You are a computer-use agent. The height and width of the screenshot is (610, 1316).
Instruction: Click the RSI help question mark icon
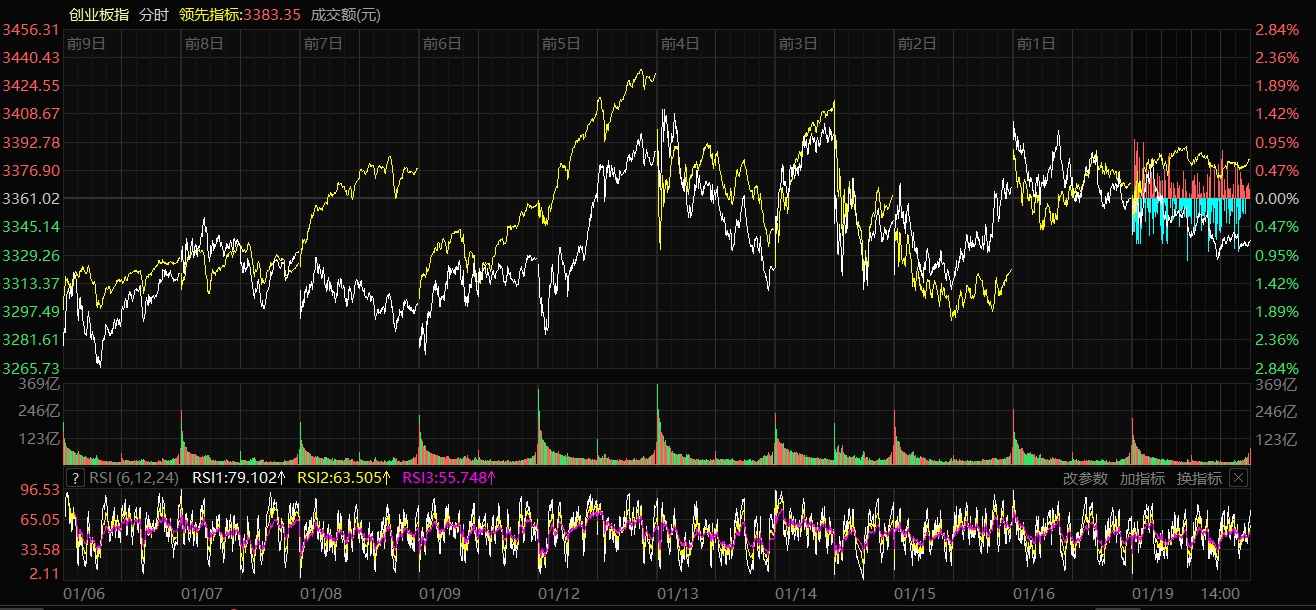(x=76, y=478)
